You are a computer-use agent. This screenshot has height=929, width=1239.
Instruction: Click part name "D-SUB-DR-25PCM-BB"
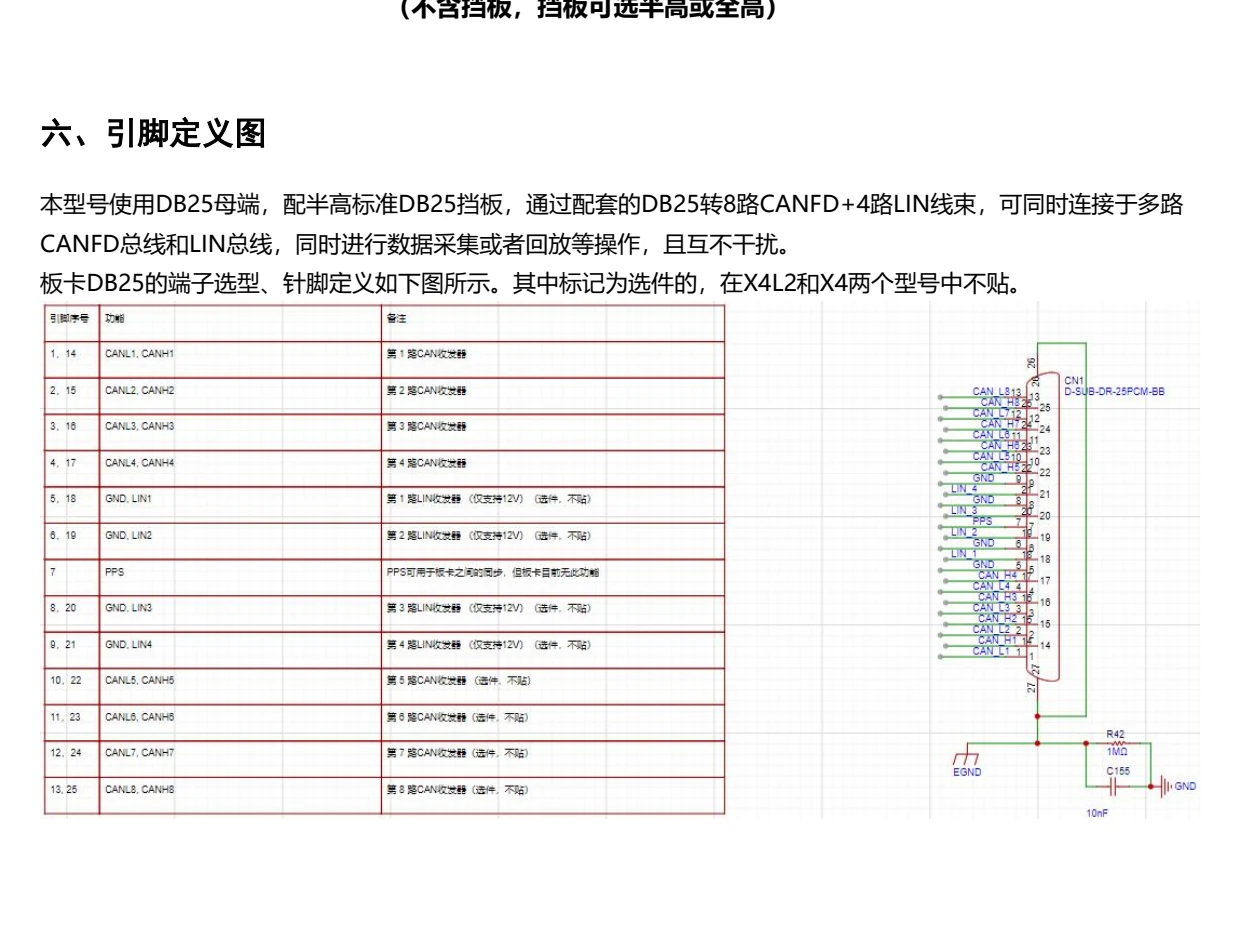(1114, 392)
